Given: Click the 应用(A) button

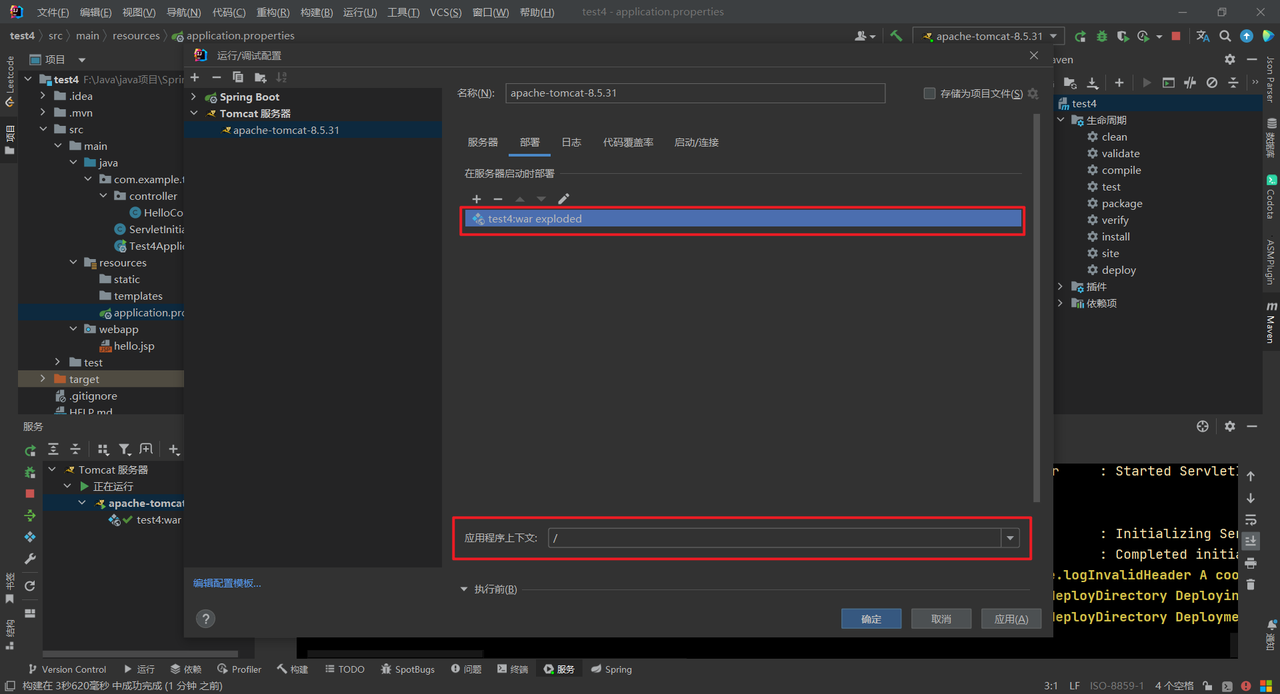Looking at the screenshot, I should pyautogui.click(x=1011, y=619).
